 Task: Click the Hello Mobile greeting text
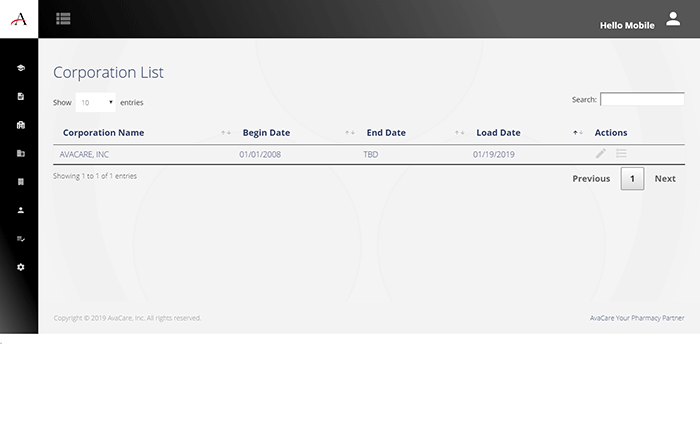tap(627, 25)
